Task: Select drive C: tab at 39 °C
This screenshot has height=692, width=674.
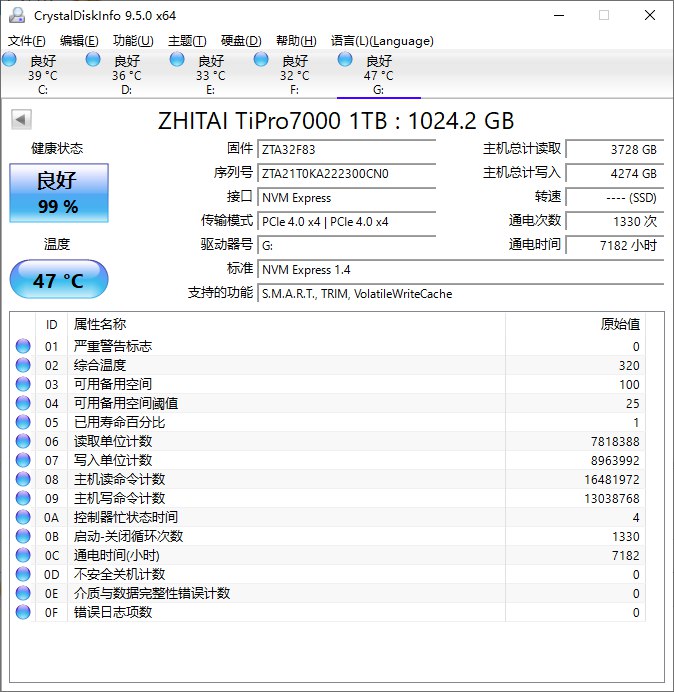Action: coord(43,74)
